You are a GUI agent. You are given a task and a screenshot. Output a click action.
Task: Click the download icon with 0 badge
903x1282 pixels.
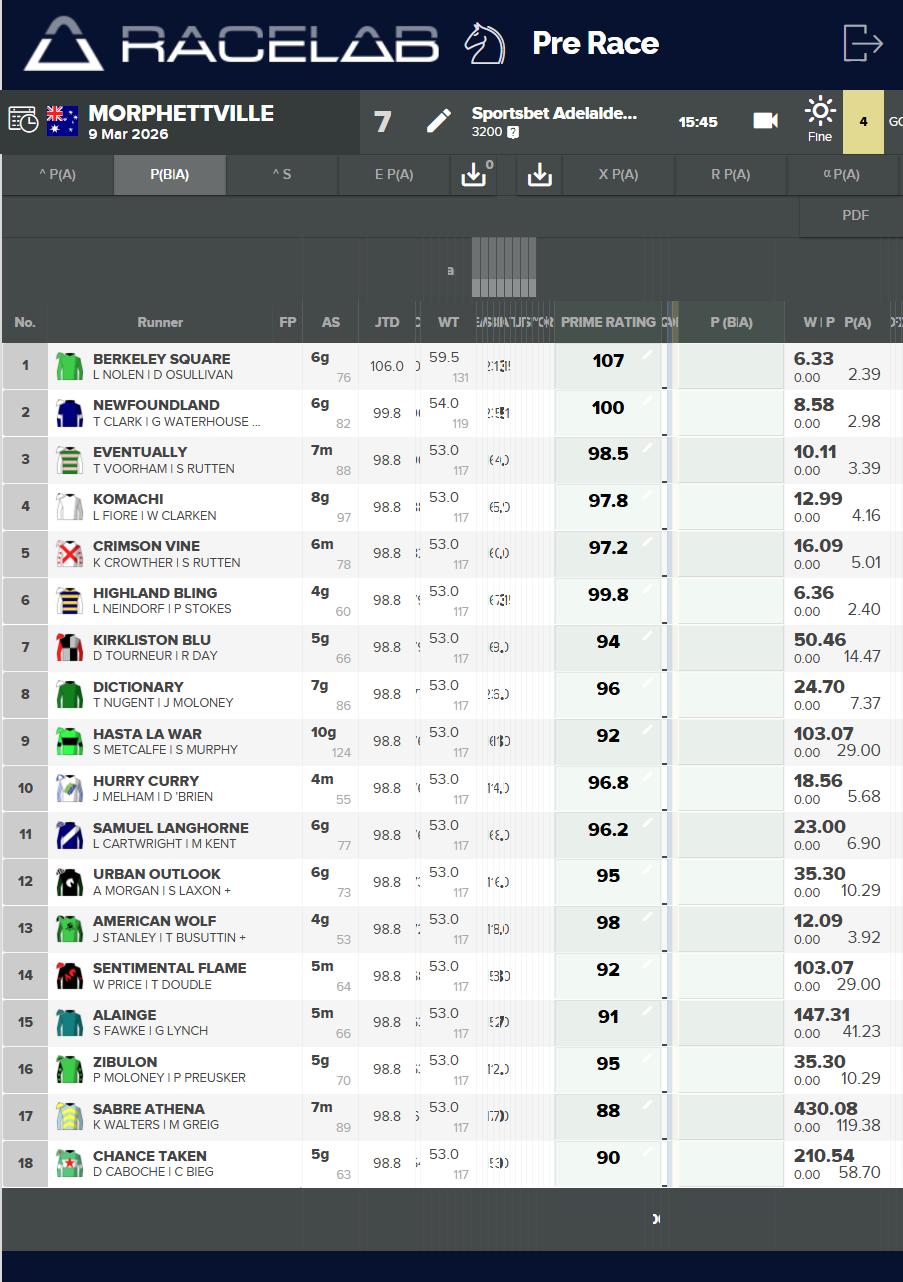pos(472,175)
